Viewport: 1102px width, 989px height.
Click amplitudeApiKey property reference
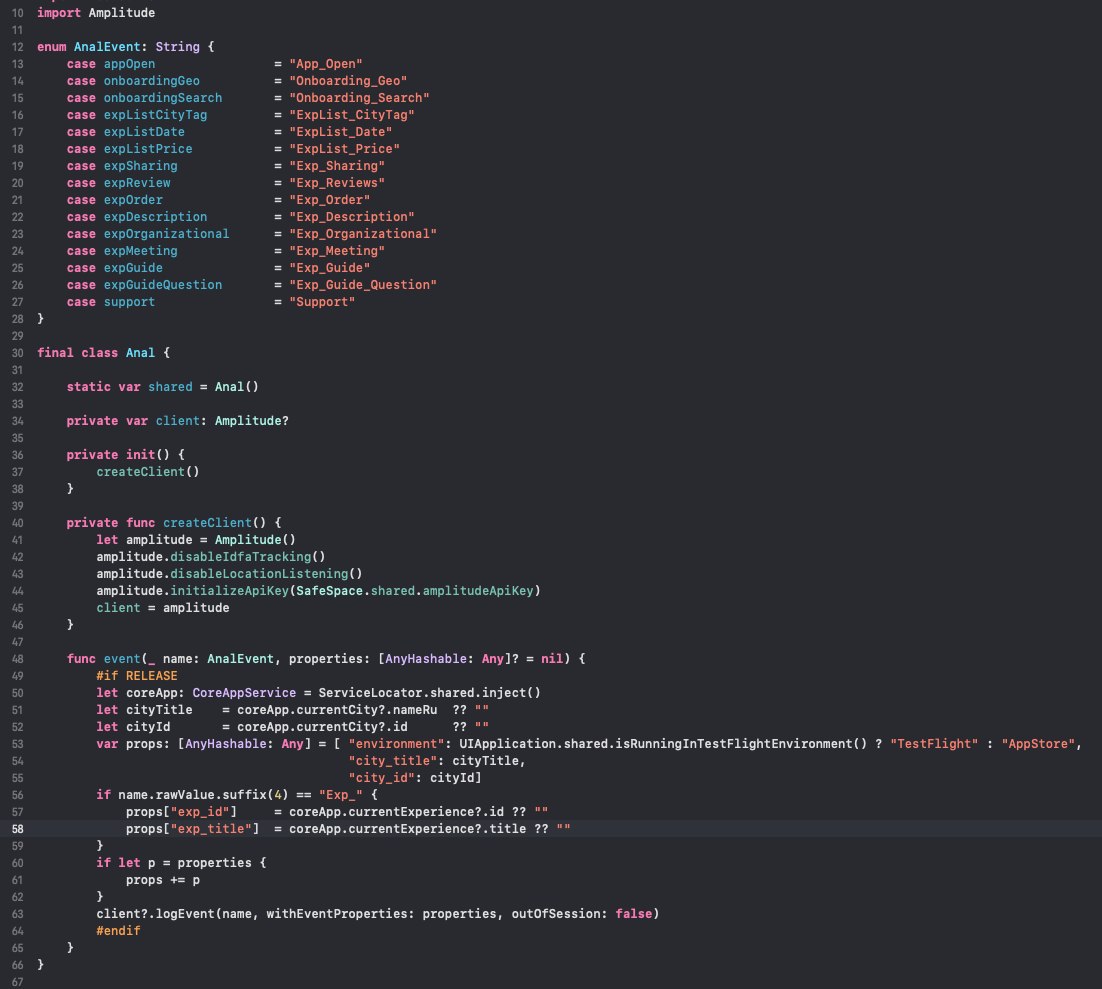(x=479, y=590)
